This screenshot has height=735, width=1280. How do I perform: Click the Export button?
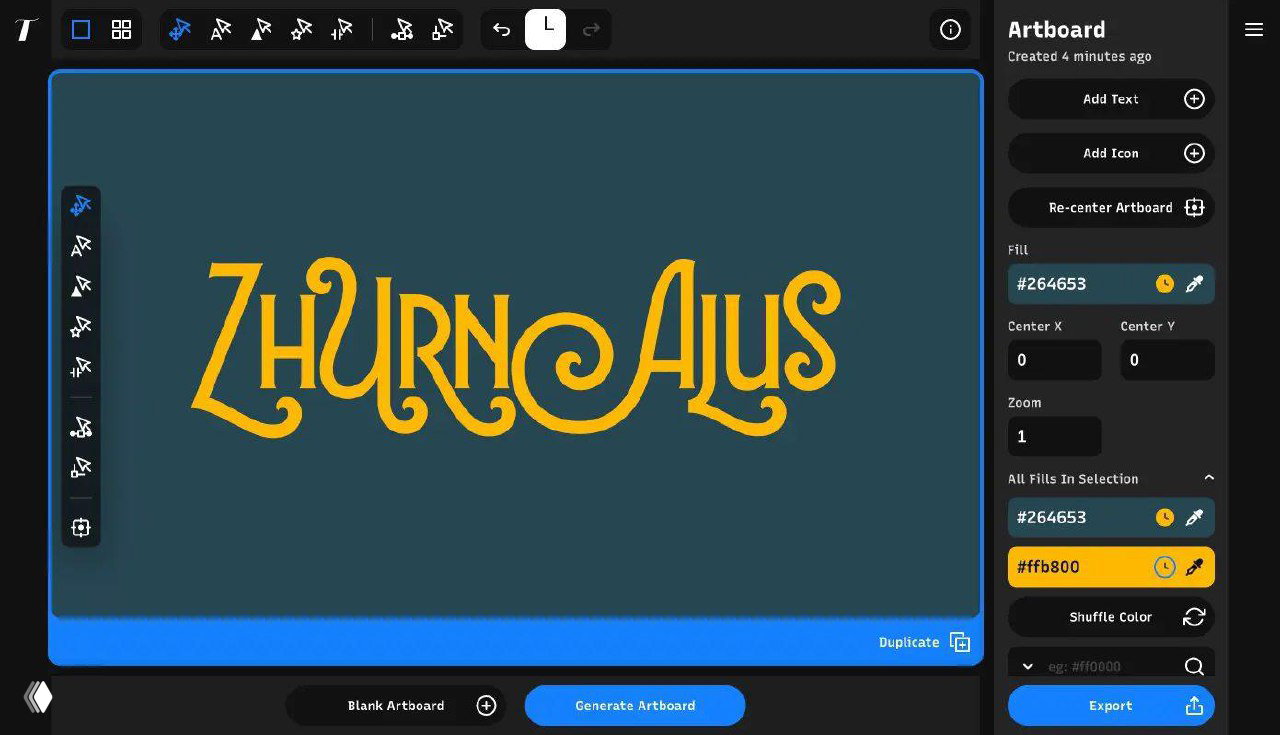pos(1111,705)
